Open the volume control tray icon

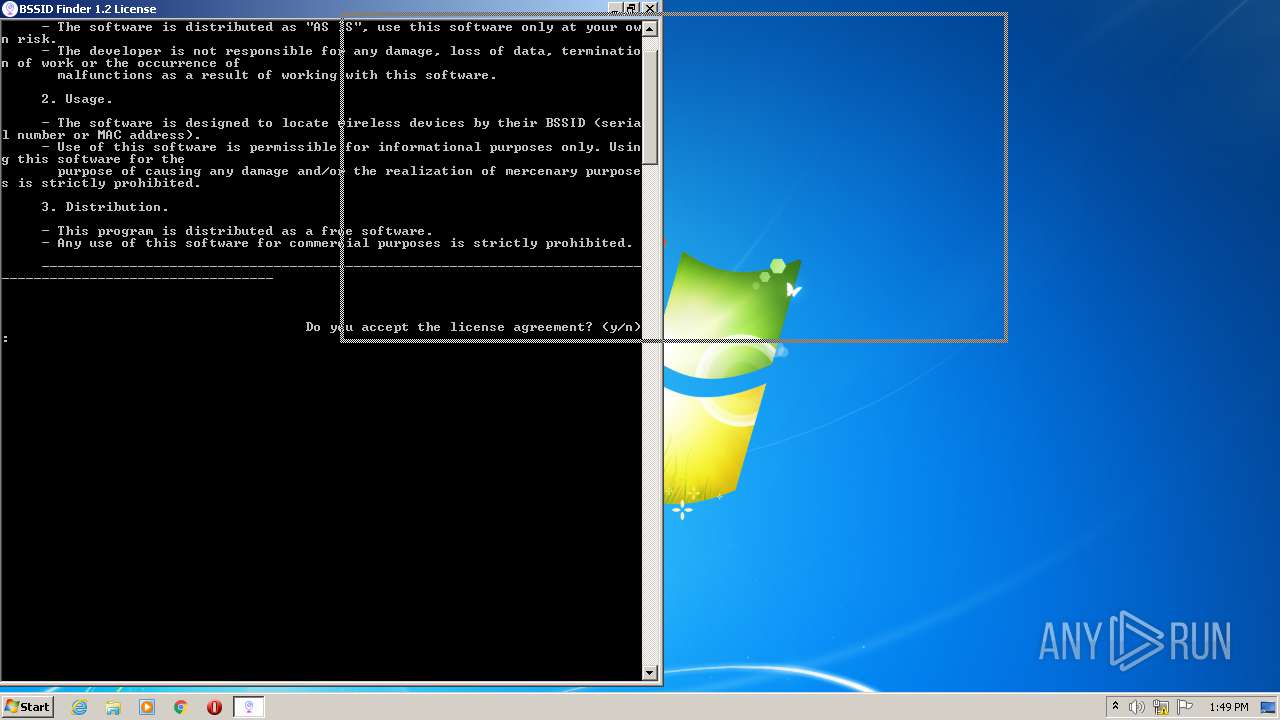[x=1137, y=707]
